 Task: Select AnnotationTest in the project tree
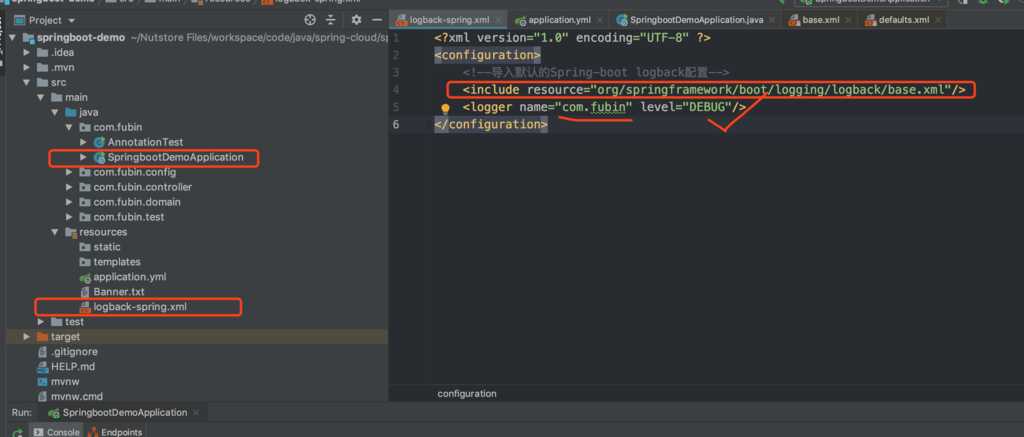click(146, 142)
